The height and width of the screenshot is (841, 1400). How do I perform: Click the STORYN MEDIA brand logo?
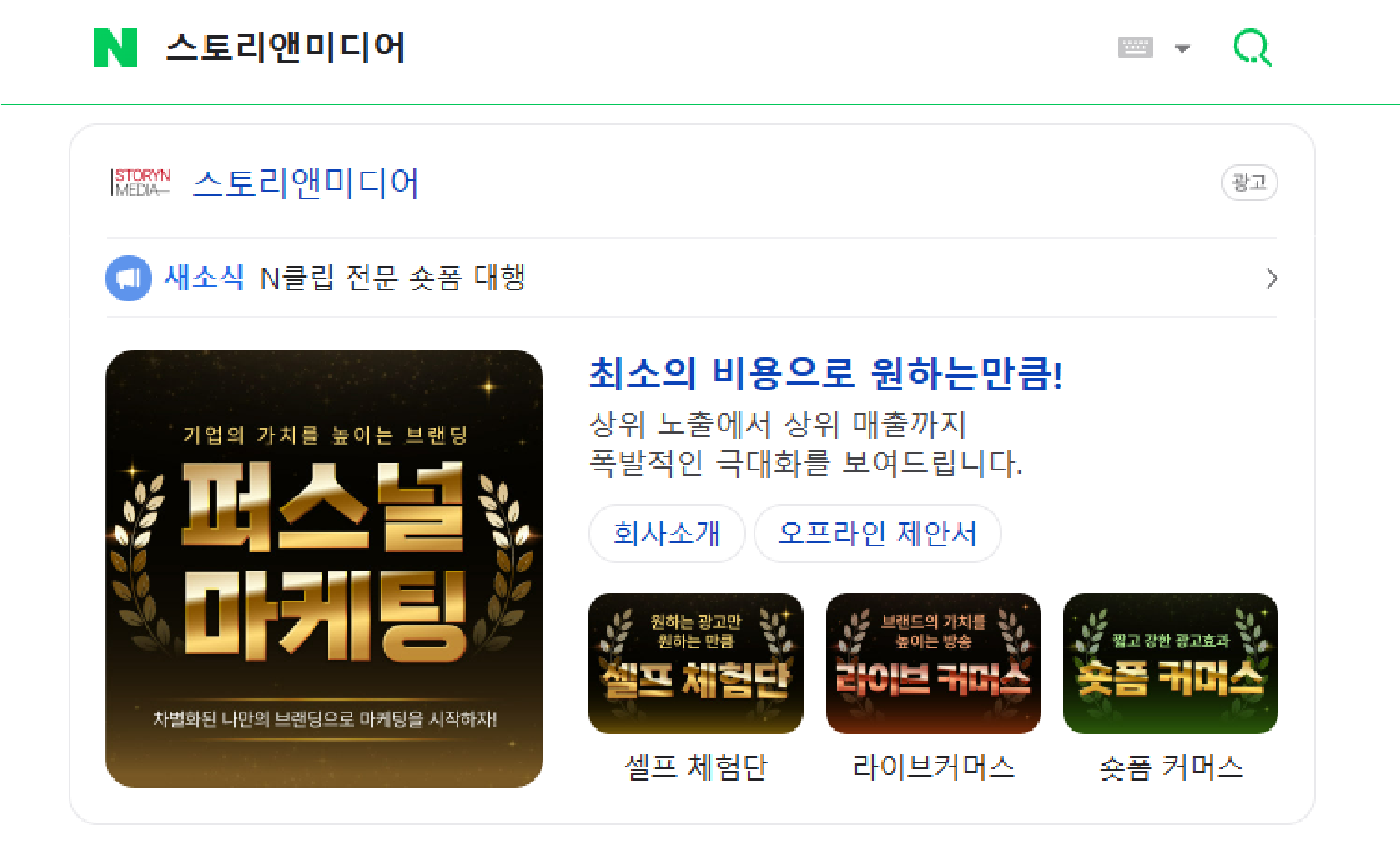click(x=141, y=182)
